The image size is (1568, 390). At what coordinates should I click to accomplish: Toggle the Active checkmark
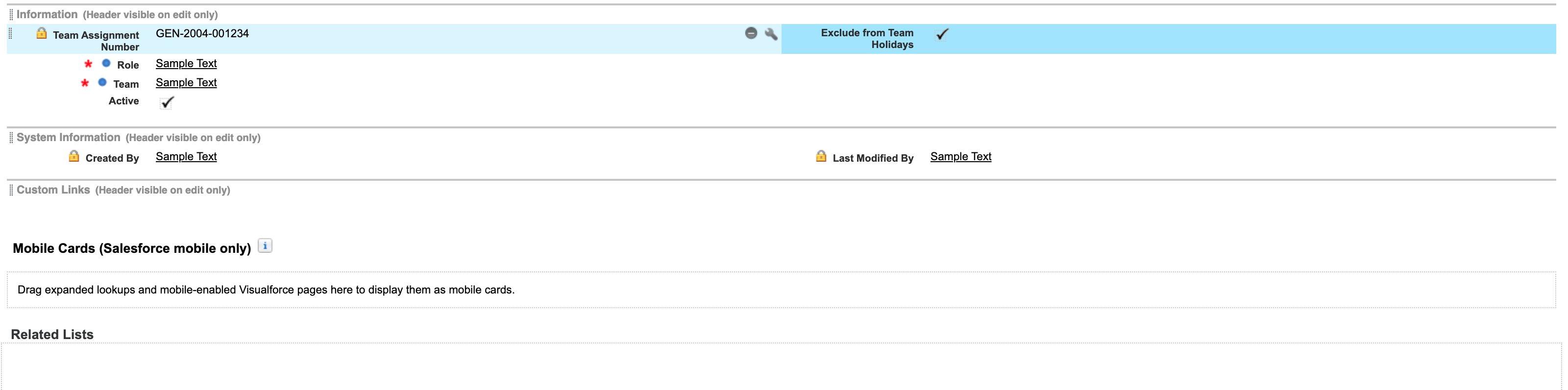[167, 102]
